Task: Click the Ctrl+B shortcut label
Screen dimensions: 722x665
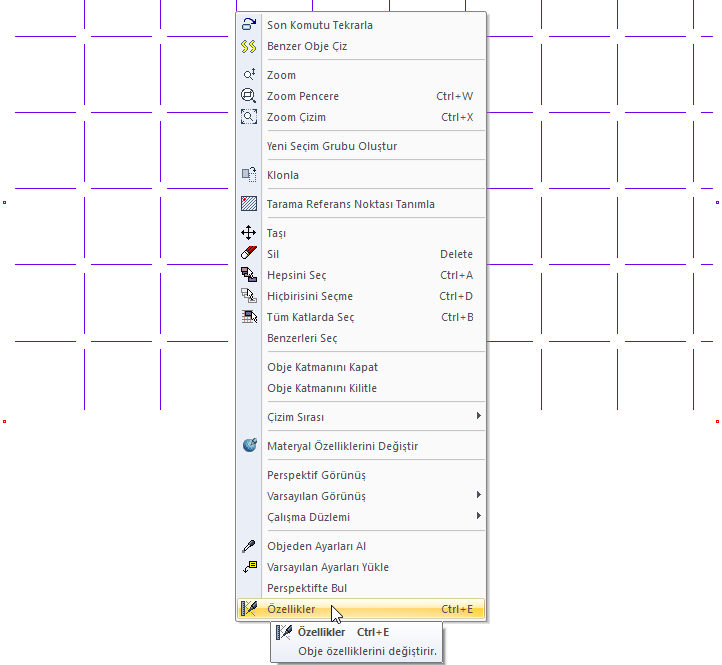Action: pyautogui.click(x=457, y=317)
